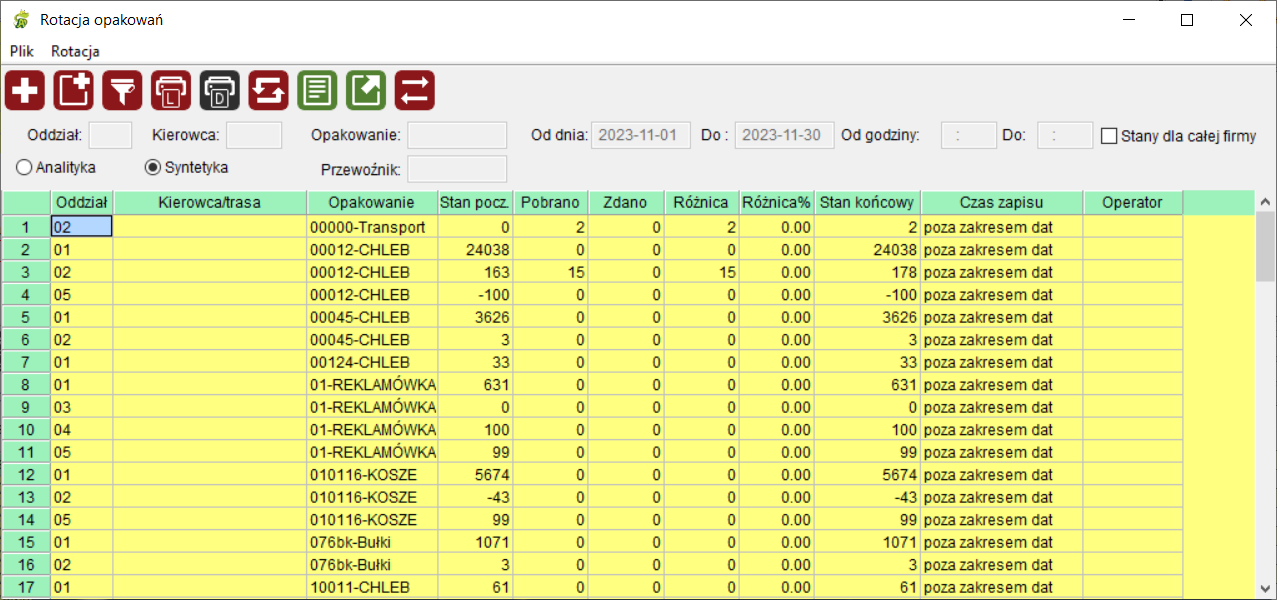Click the new document with plus icon
This screenshot has width=1277, height=600.
click(x=73, y=91)
